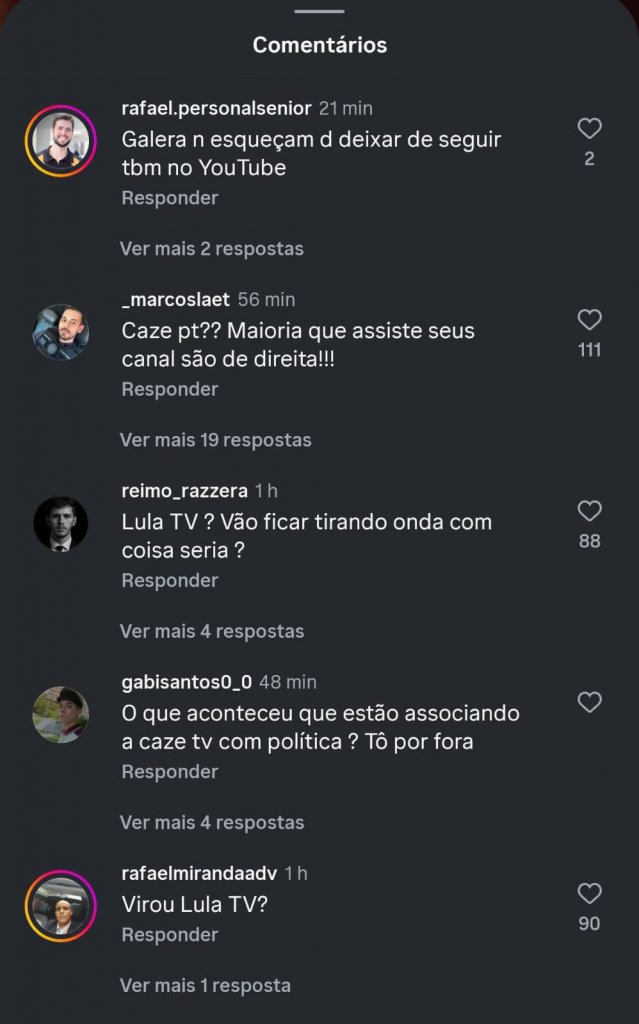
Task: Heart the gabisantos0_0 comment
Action: pyautogui.click(x=589, y=702)
